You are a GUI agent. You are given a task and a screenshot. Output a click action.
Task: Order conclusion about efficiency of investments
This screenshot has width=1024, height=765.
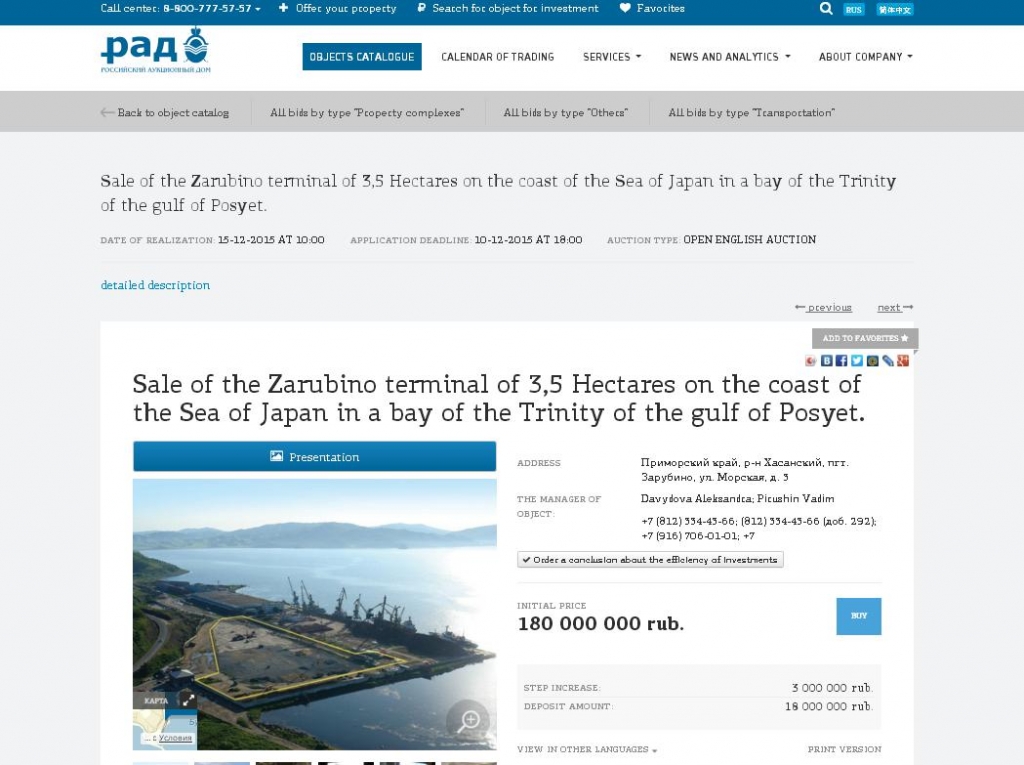pyautogui.click(x=650, y=560)
